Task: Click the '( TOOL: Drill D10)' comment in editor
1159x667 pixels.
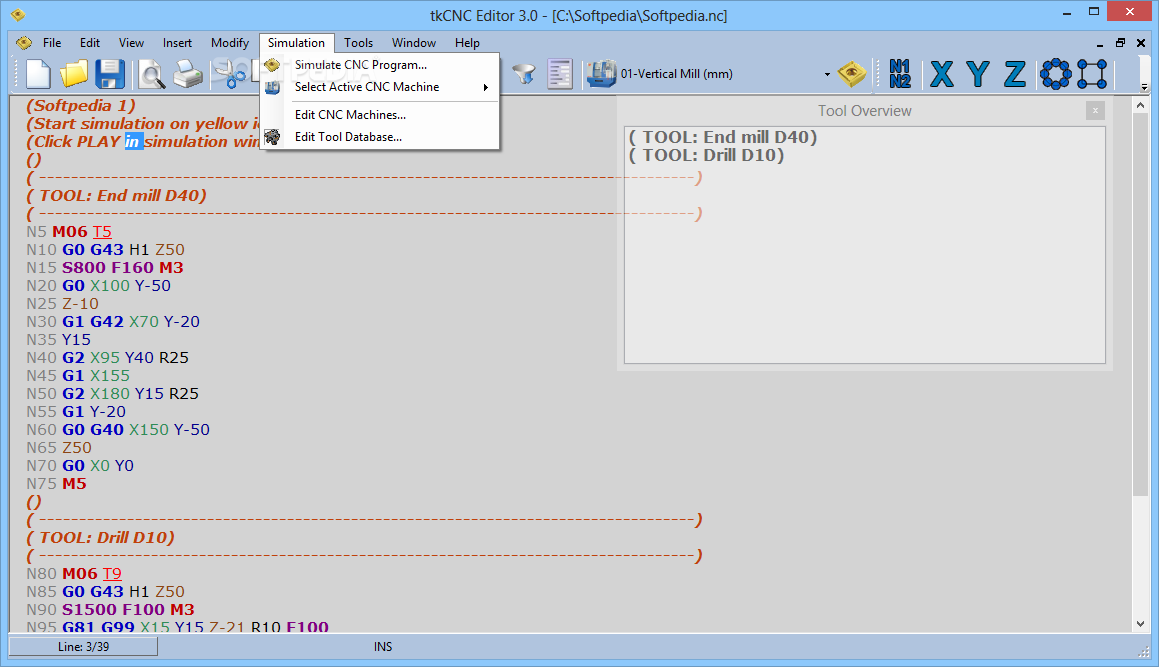Action: pos(101,538)
